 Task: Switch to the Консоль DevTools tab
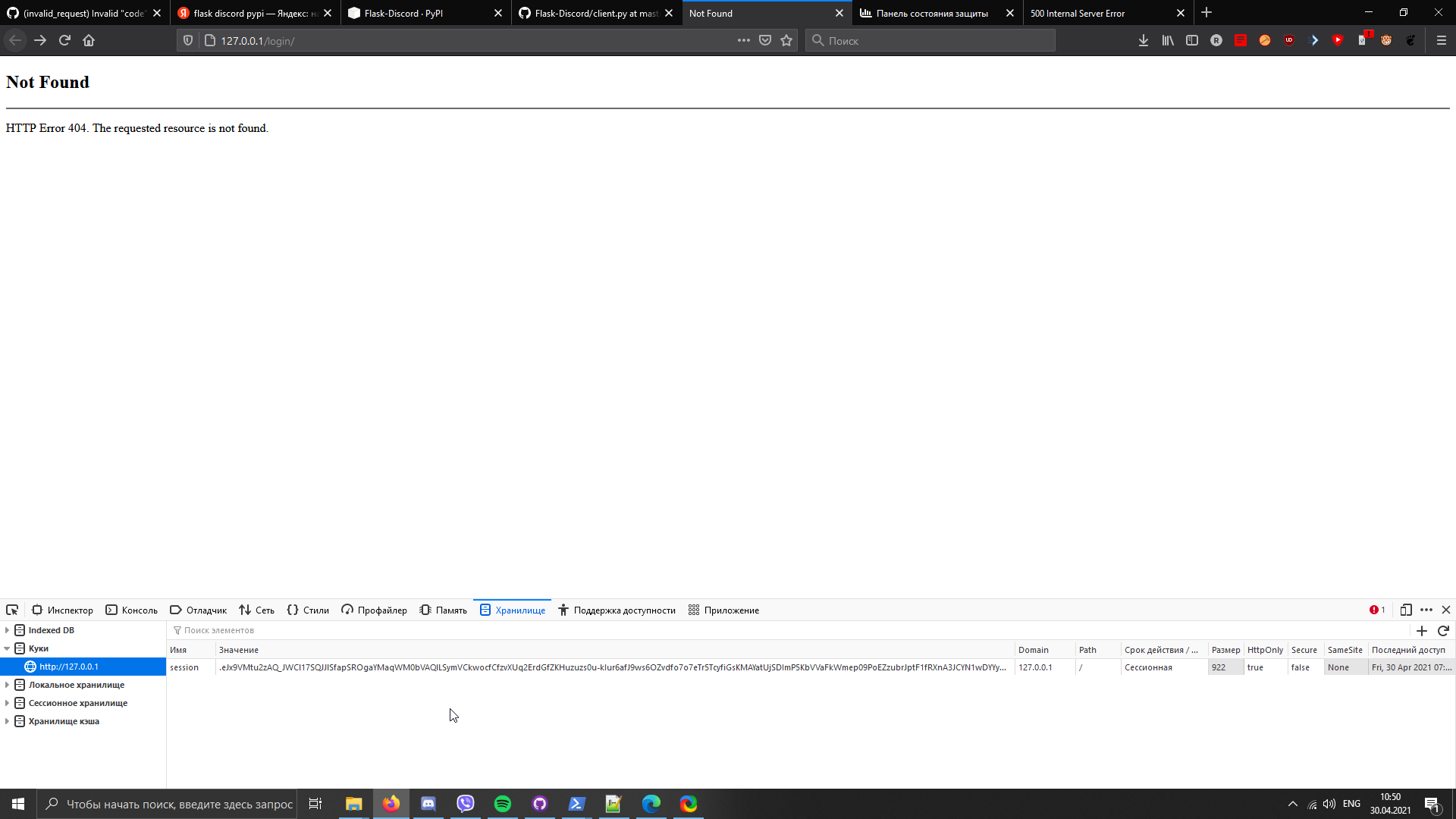coord(131,610)
